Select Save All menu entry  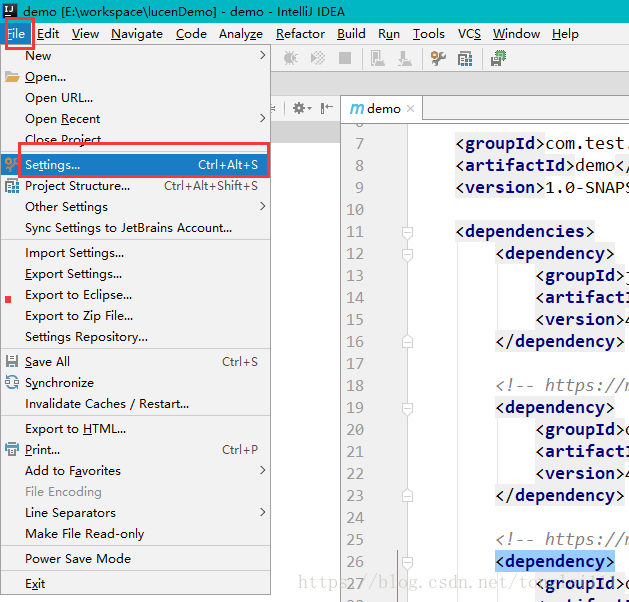(136, 362)
